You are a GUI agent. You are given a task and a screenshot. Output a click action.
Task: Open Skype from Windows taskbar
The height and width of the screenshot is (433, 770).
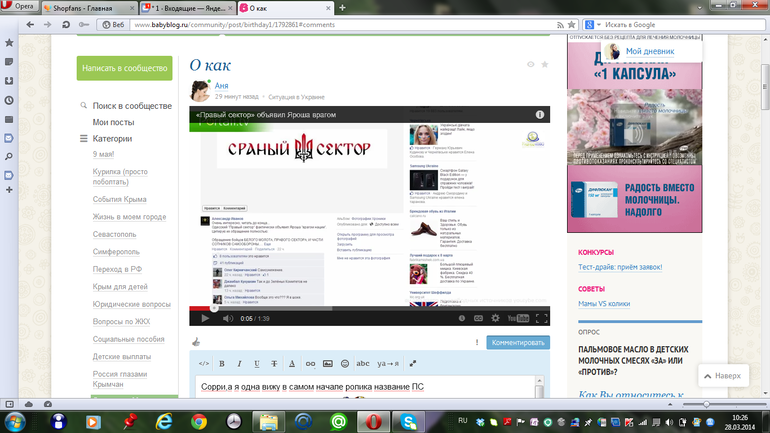tap(408, 422)
